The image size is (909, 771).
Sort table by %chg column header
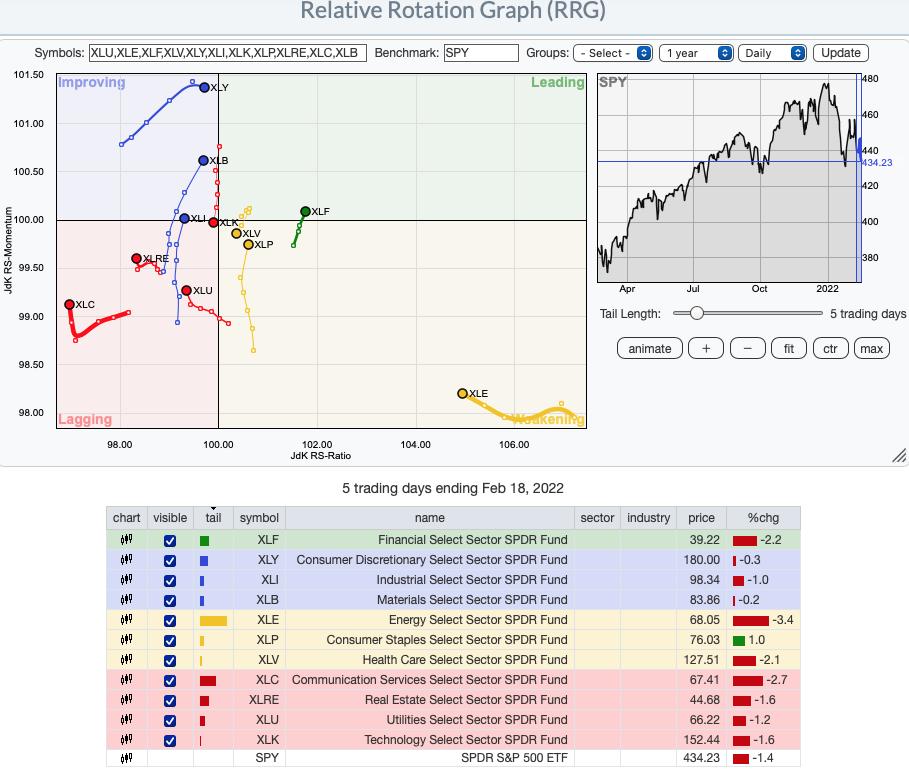point(763,518)
